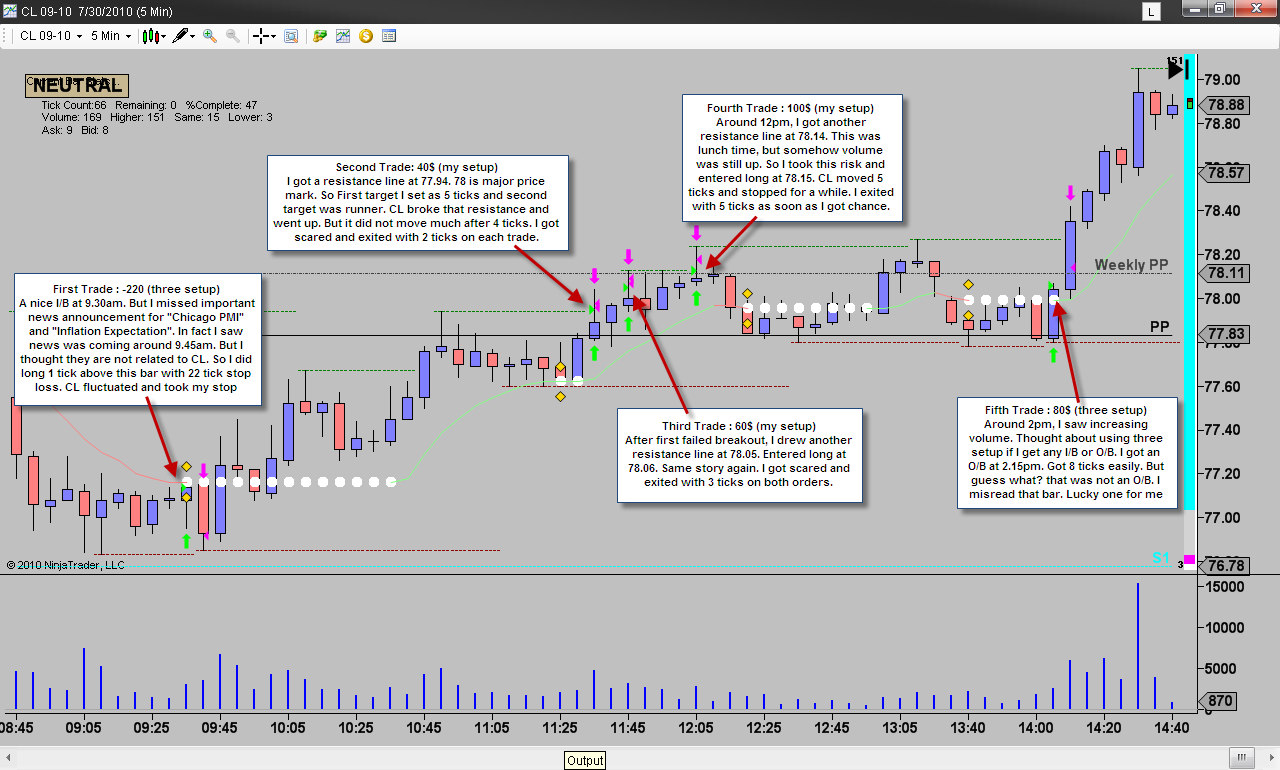Show the Data Box window icon
Image resolution: width=1280 pixels, height=770 pixels.
[291, 36]
